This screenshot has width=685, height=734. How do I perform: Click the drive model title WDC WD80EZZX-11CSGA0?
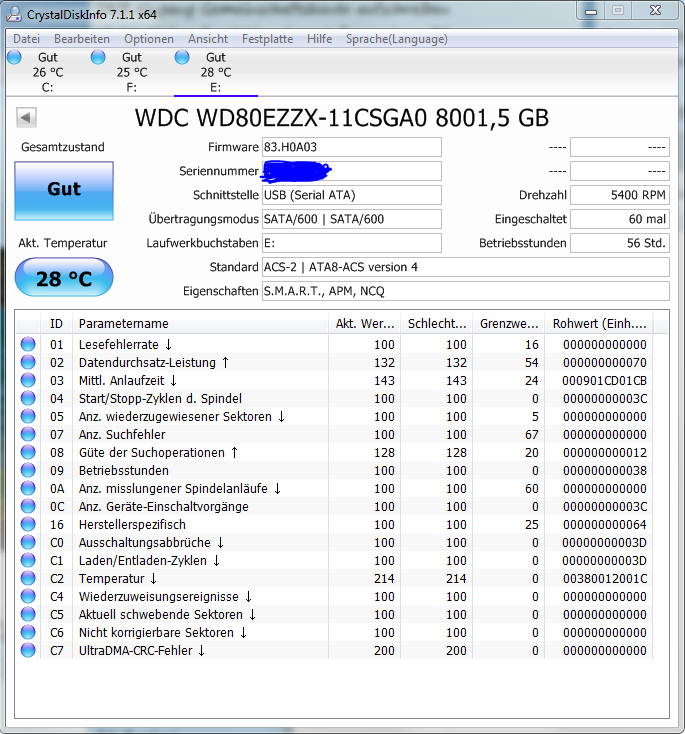pyautogui.click(x=281, y=117)
